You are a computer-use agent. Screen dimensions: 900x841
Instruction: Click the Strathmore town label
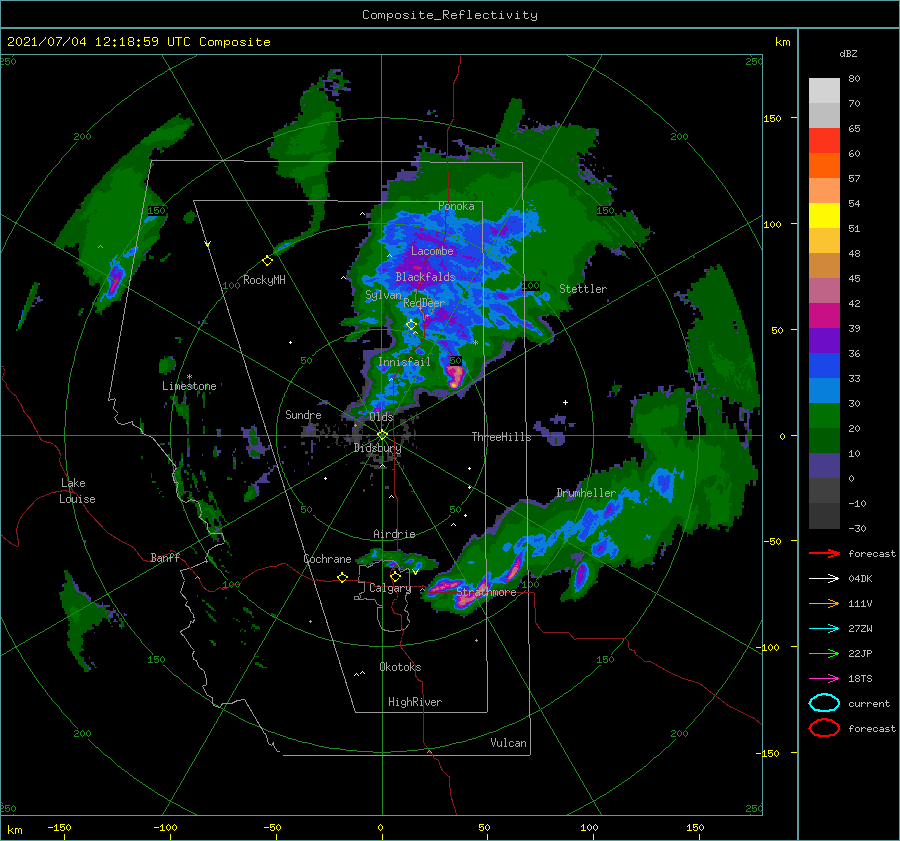pyautogui.click(x=486, y=592)
